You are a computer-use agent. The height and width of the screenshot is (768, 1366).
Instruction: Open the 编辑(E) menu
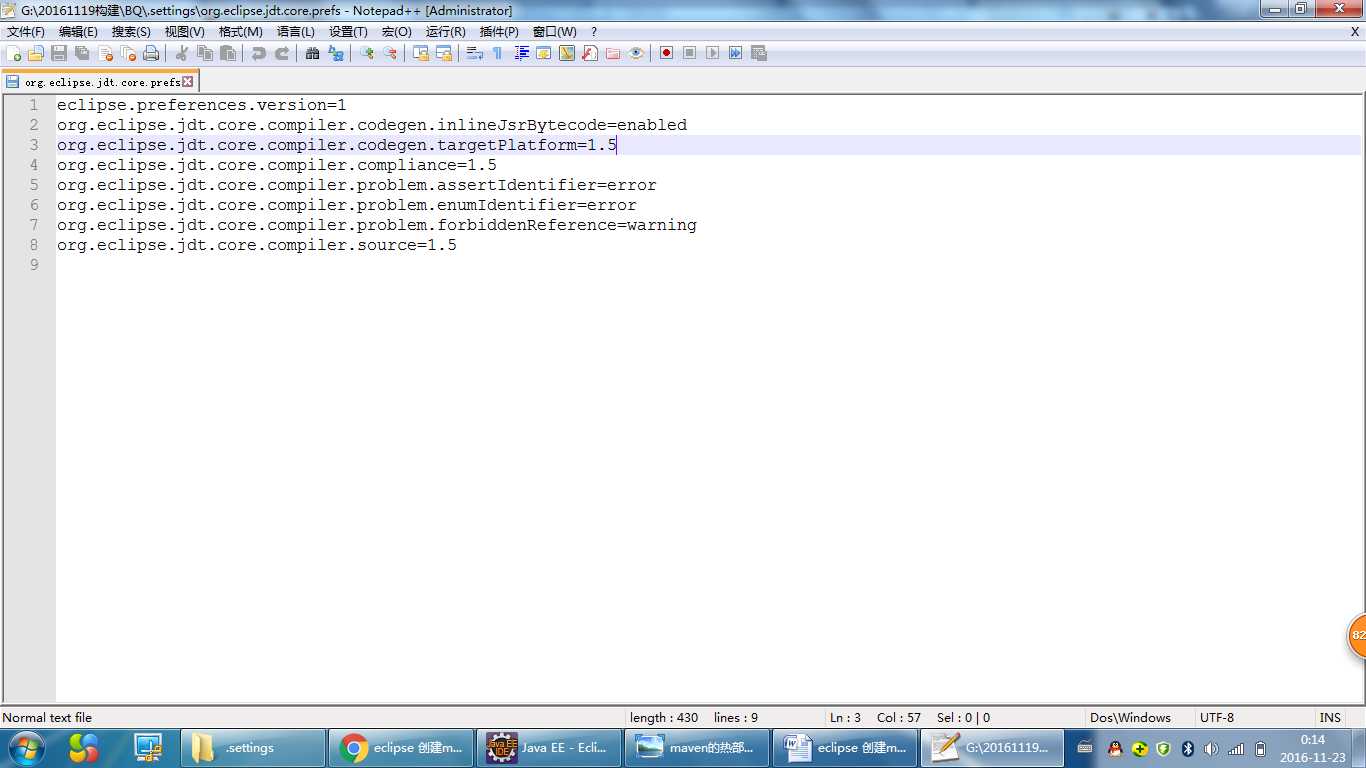(78, 32)
